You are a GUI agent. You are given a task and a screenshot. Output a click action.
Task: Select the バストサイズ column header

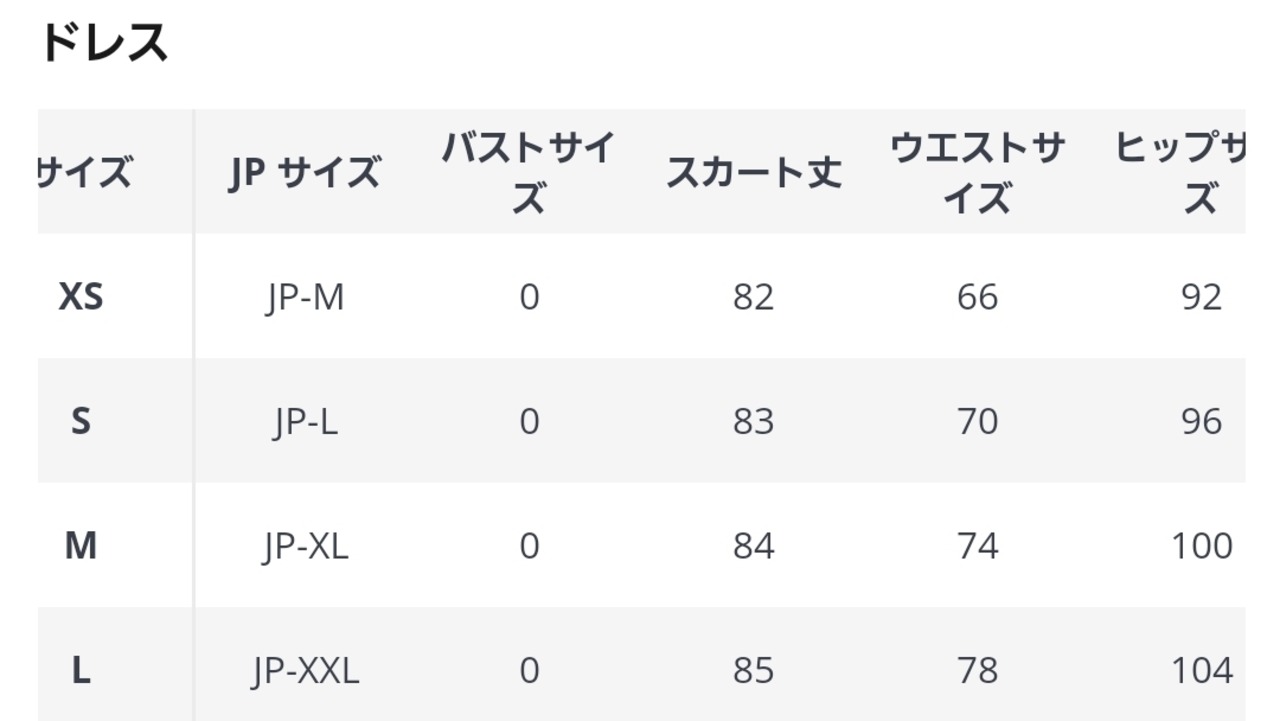(528, 173)
